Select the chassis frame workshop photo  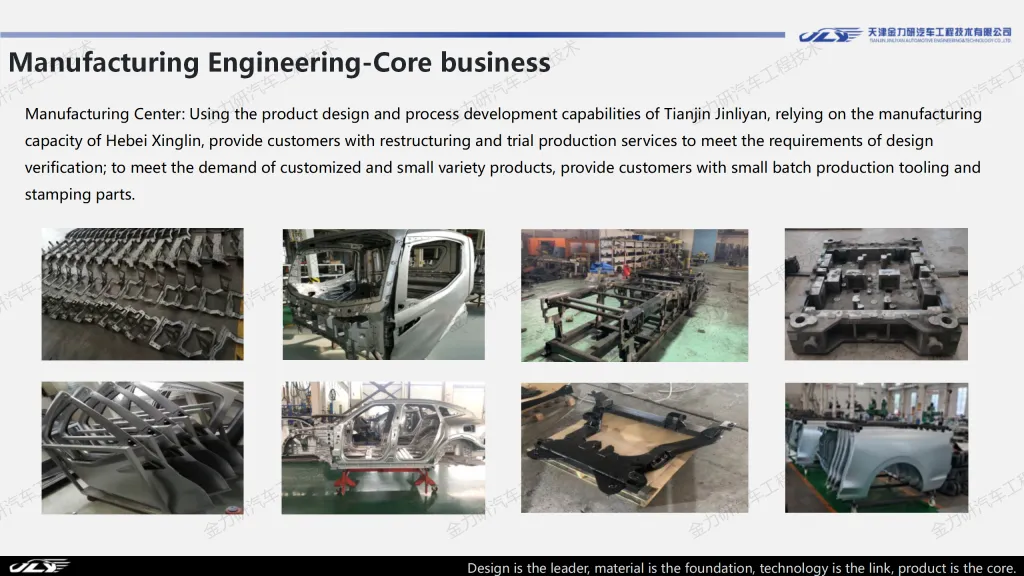(633, 293)
